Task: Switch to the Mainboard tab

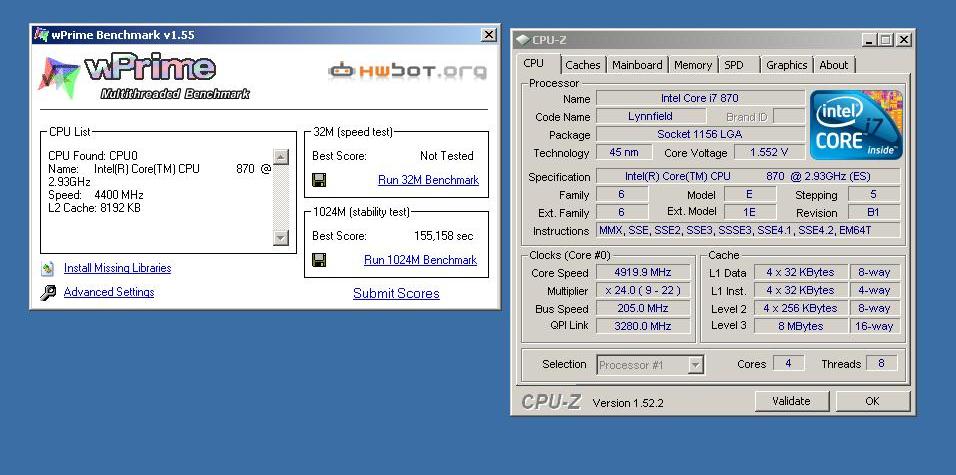Action: coord(637,65)
